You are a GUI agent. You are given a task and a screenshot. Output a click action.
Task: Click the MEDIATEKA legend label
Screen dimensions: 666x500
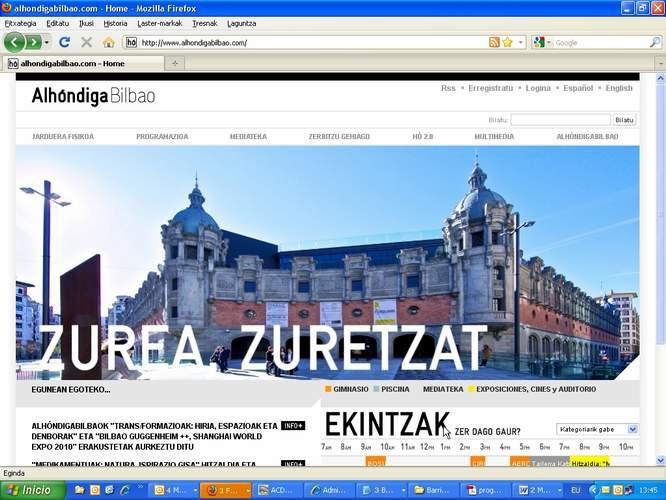443,389
